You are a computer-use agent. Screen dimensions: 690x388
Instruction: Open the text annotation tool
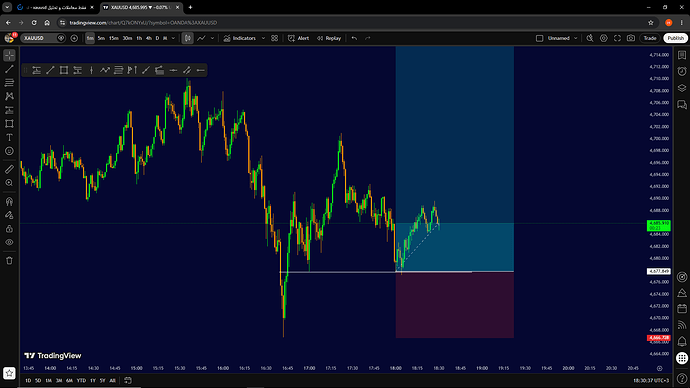[x=9, y=137]
